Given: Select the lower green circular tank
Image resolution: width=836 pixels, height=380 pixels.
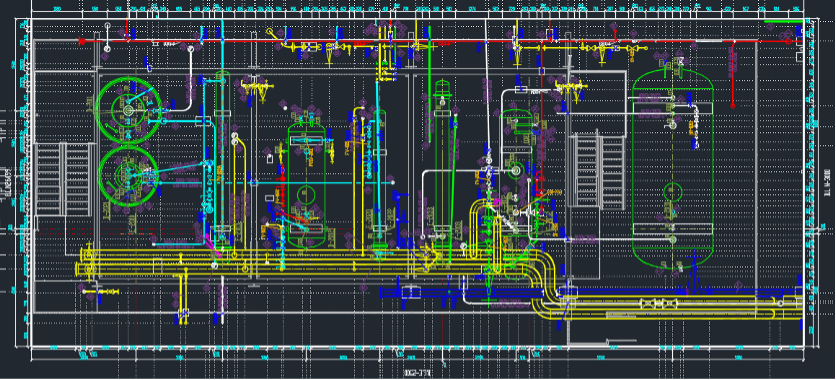Looking at the screenshot, I should pos(128,176).
